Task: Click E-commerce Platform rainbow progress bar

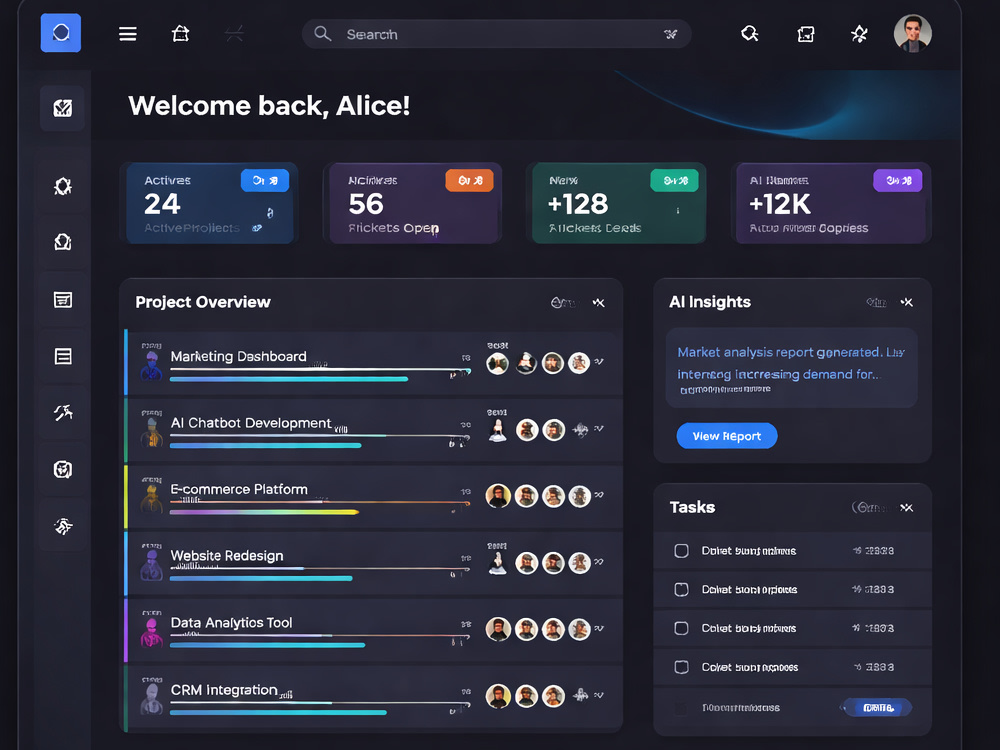Action: pos(265,511)
